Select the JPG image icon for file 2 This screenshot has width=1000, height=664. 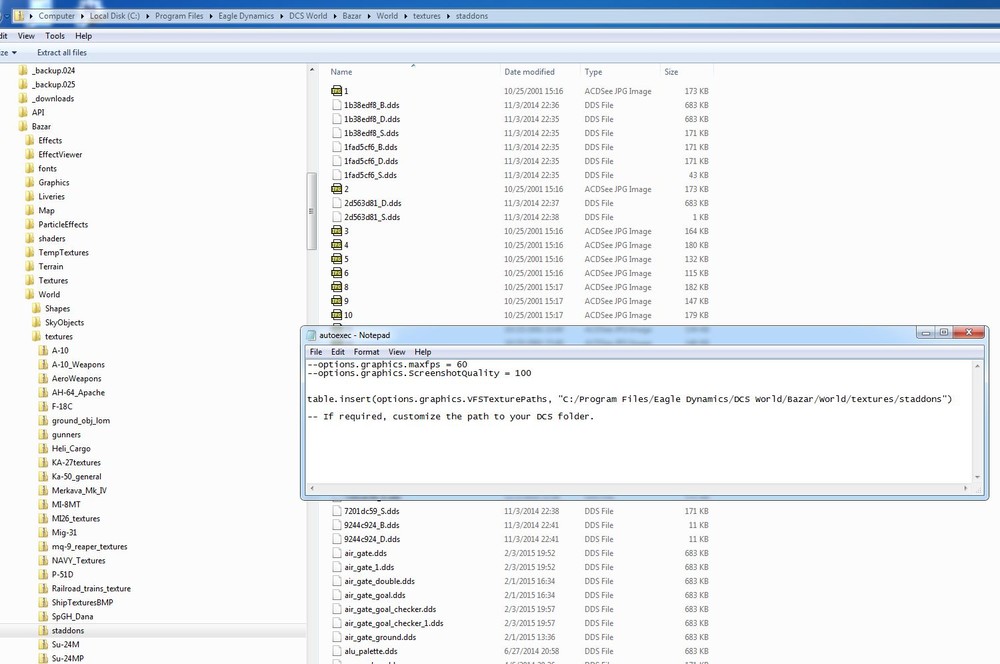pos(337,189)
